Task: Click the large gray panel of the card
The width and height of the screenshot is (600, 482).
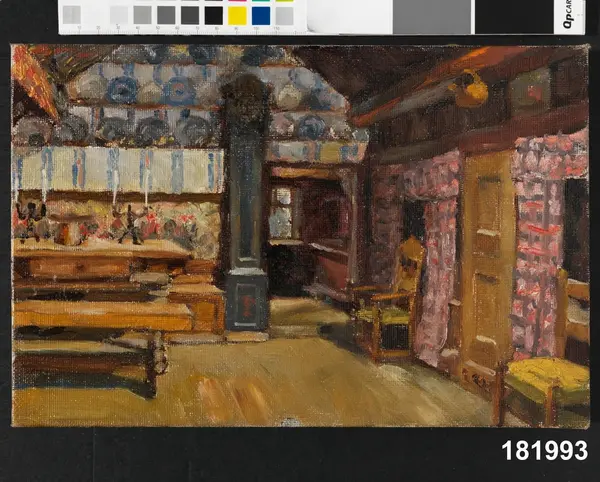Action: tap(432, 16)
